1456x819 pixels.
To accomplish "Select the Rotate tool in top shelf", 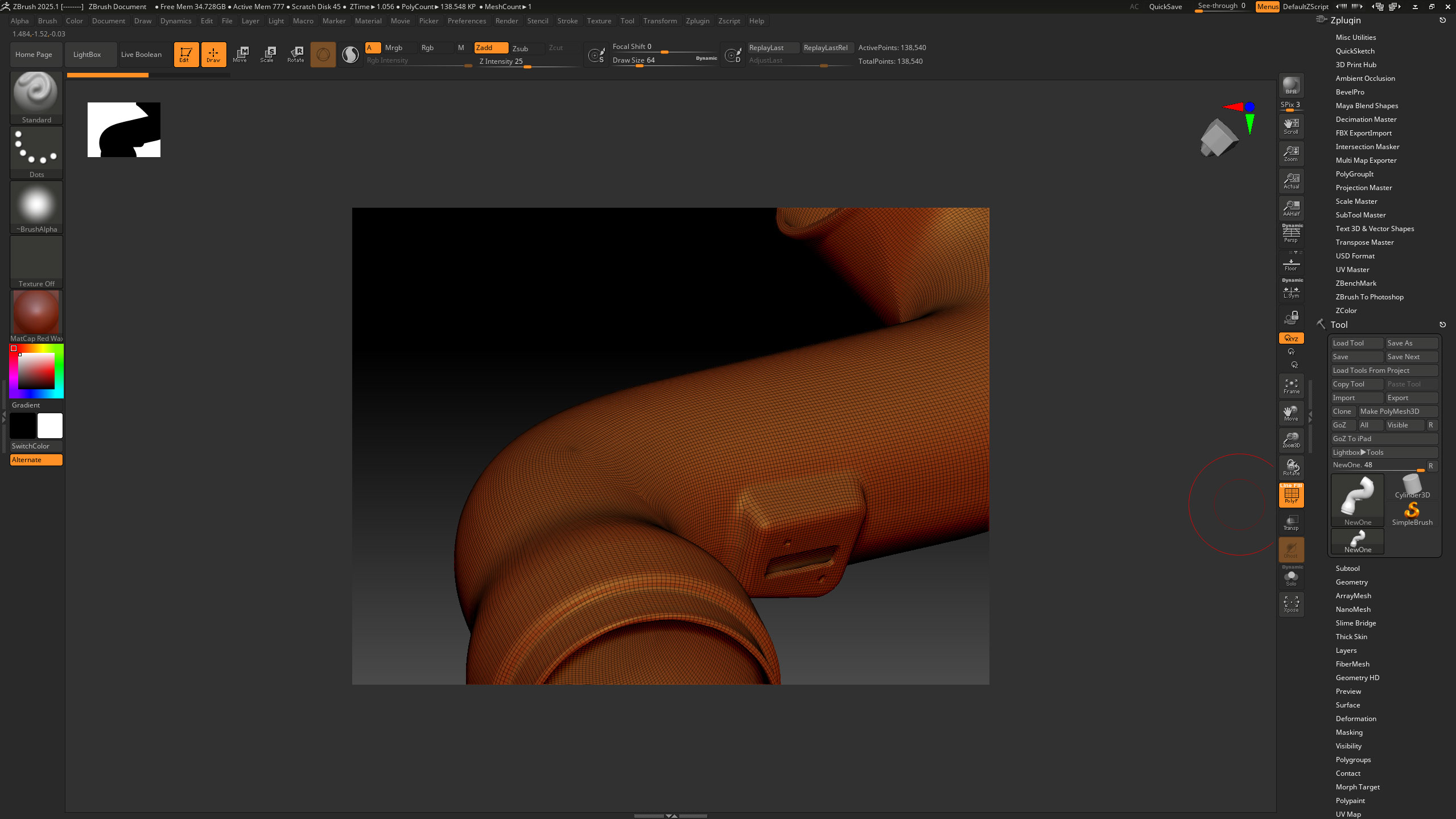I will [295, 54].
